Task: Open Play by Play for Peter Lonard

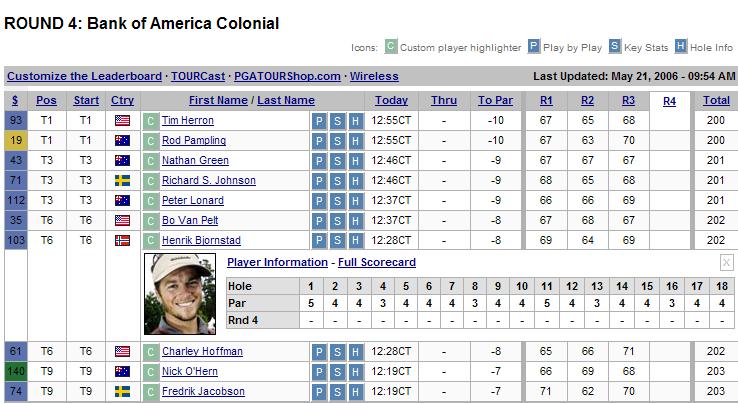Action: point(319,201)
